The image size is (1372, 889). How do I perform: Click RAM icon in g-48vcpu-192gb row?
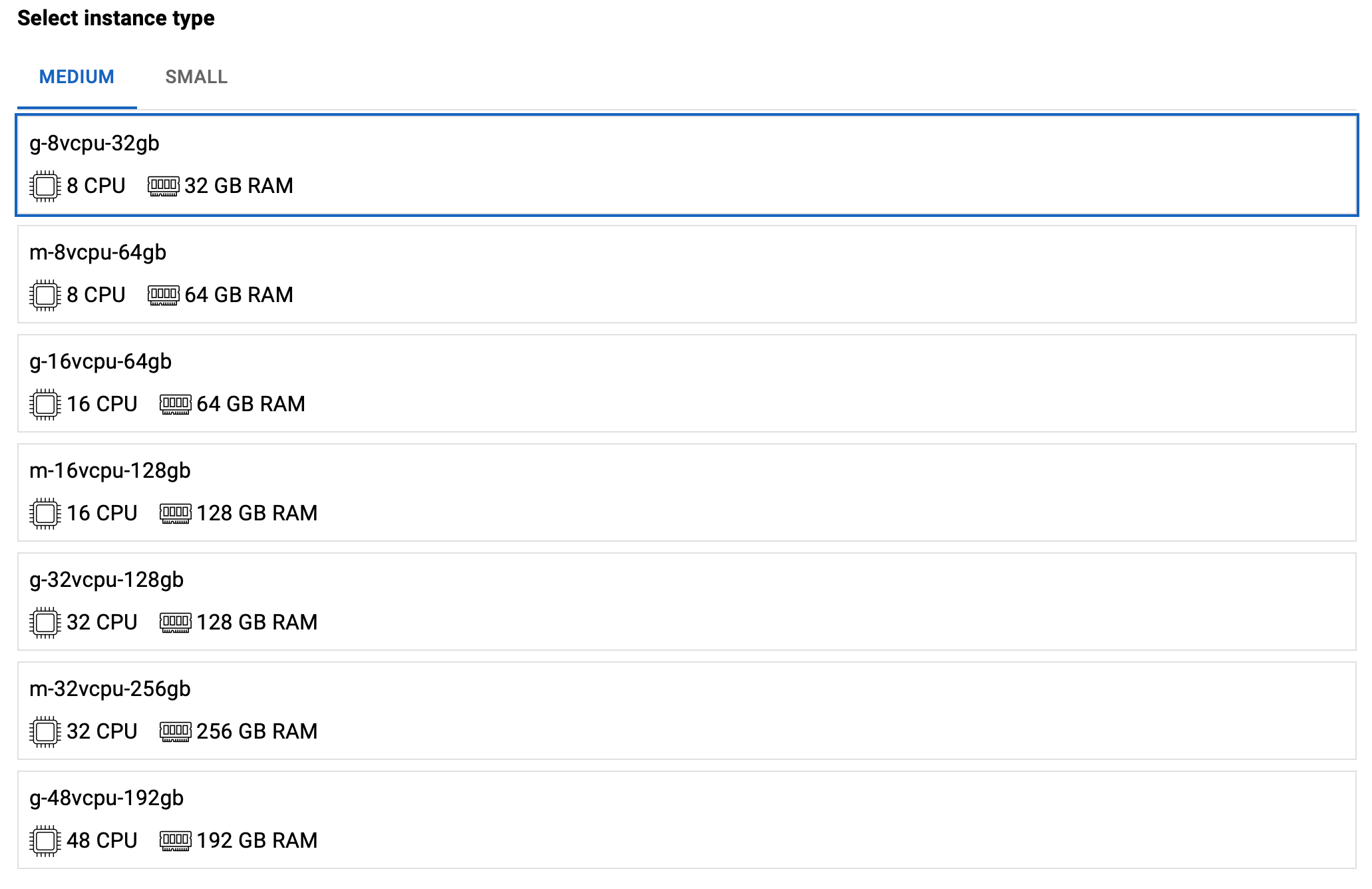(176, 840)
